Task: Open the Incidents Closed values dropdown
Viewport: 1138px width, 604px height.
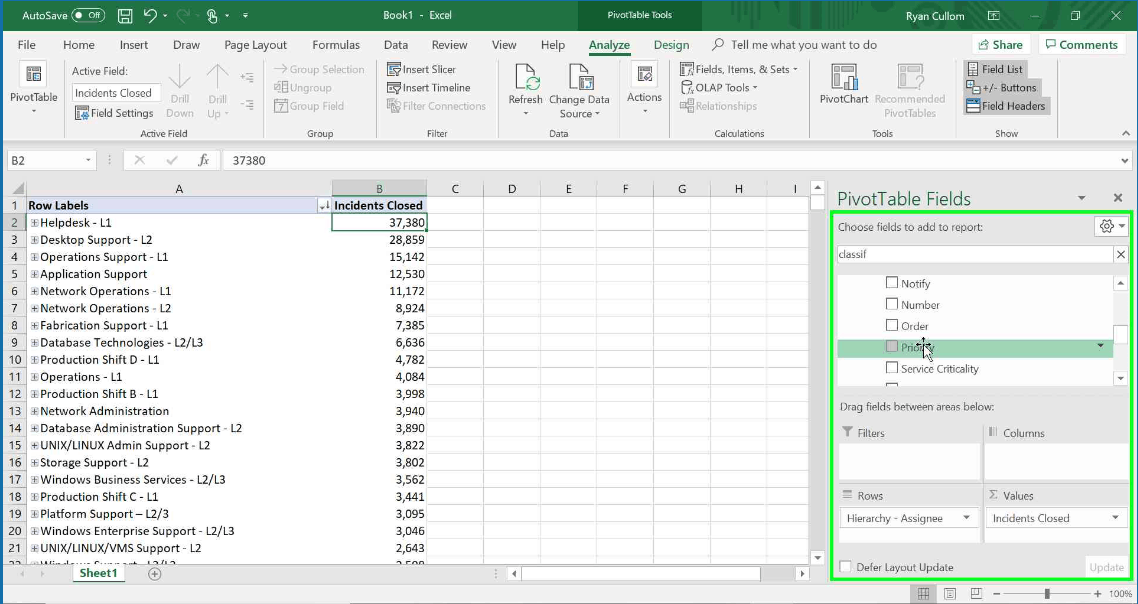Action: (x=1116, y=518)
